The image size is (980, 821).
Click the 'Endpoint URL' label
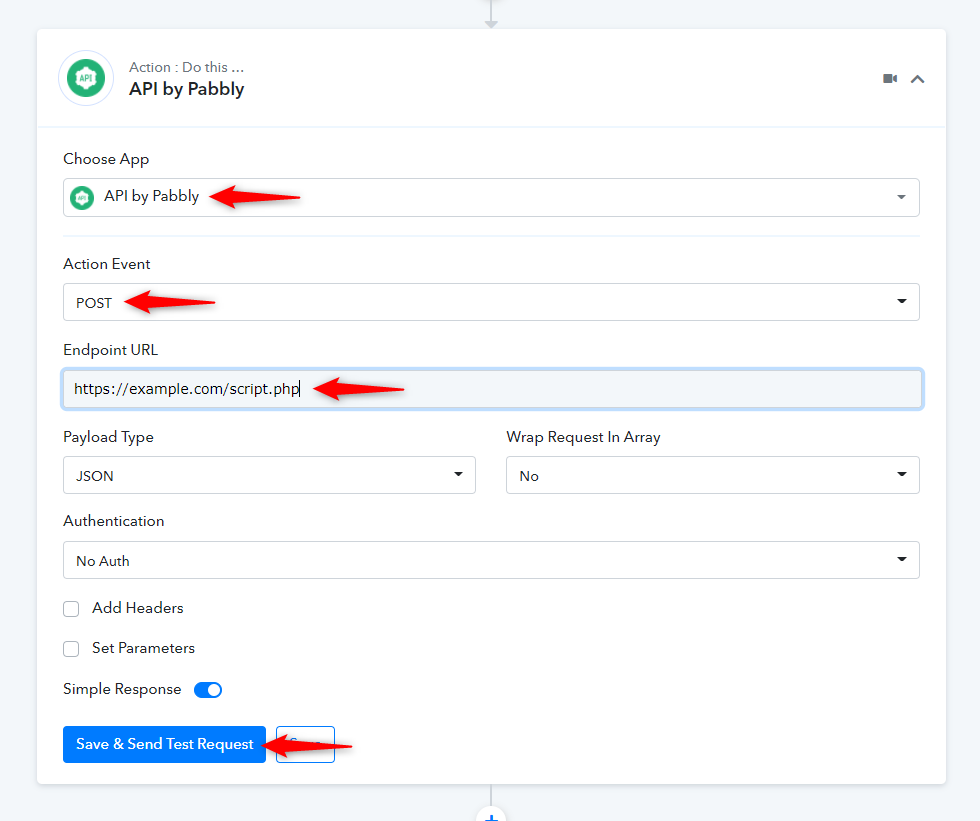click(111, 350)
